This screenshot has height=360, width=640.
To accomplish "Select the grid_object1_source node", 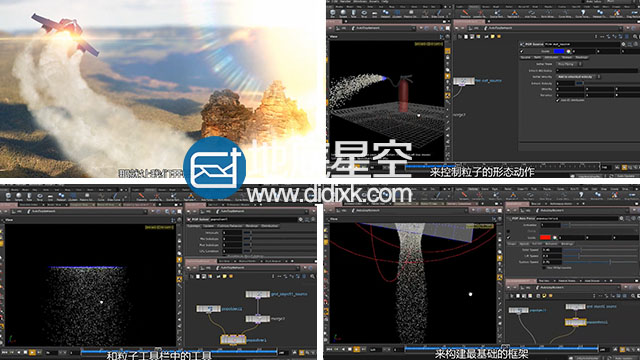I will click(257, 294).
